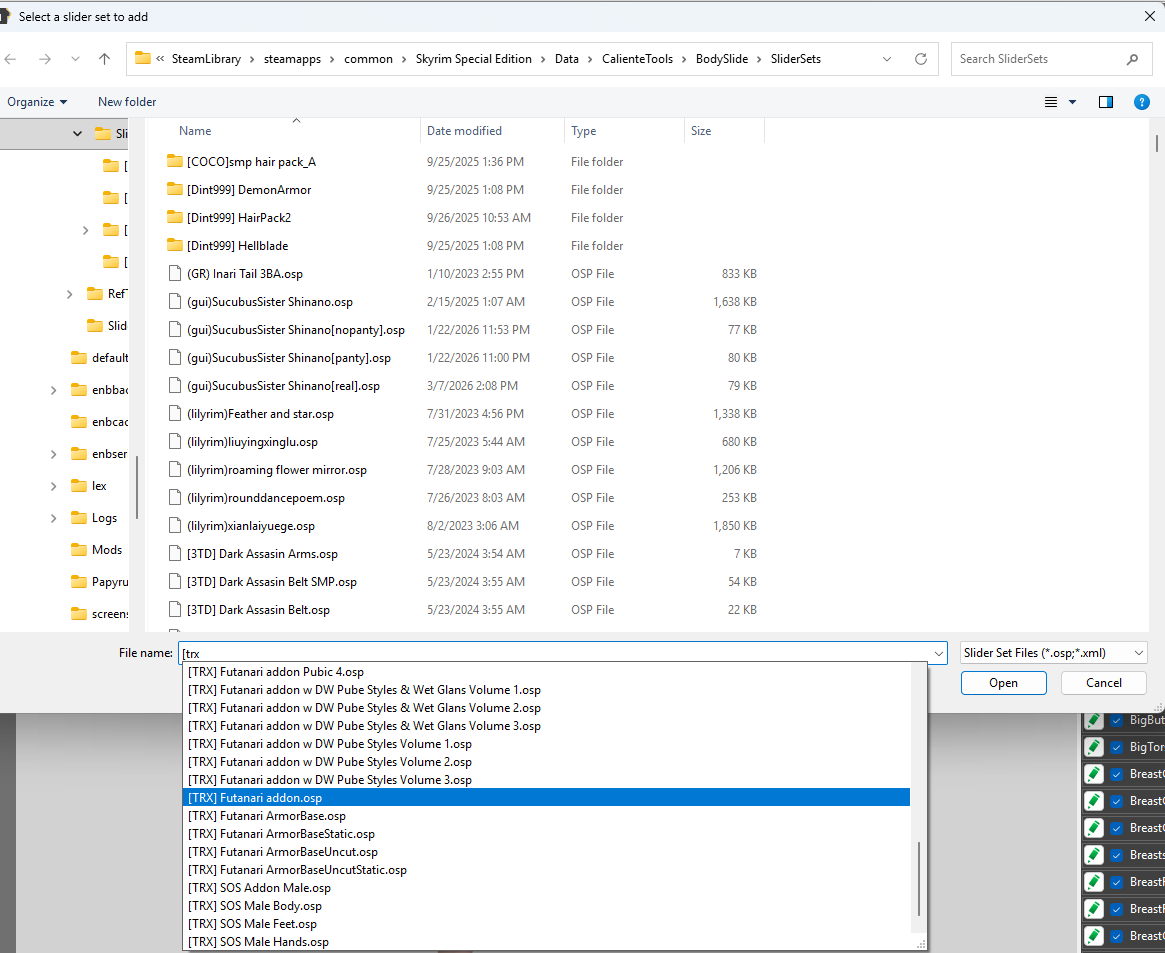
Task: Sort files by the Size column
Action: [x=724, y=131]
